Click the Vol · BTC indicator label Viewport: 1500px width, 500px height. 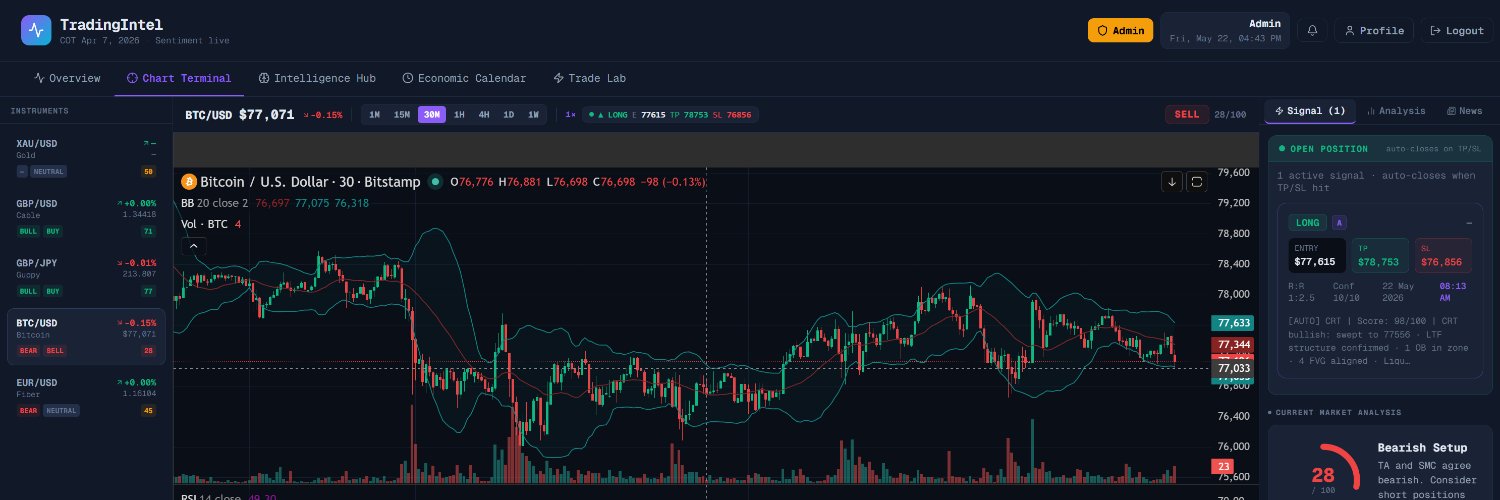coord(204,224)
